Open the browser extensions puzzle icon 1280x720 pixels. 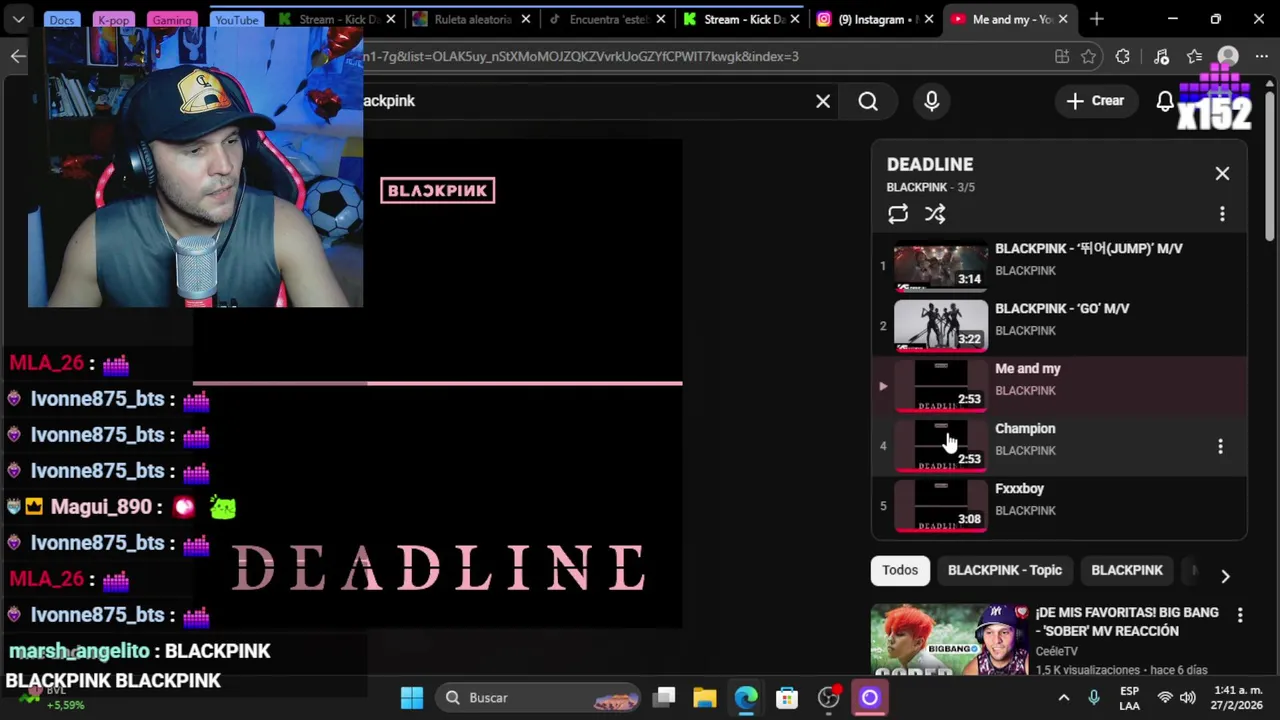pyautogui.click(x=1123, y=57)
